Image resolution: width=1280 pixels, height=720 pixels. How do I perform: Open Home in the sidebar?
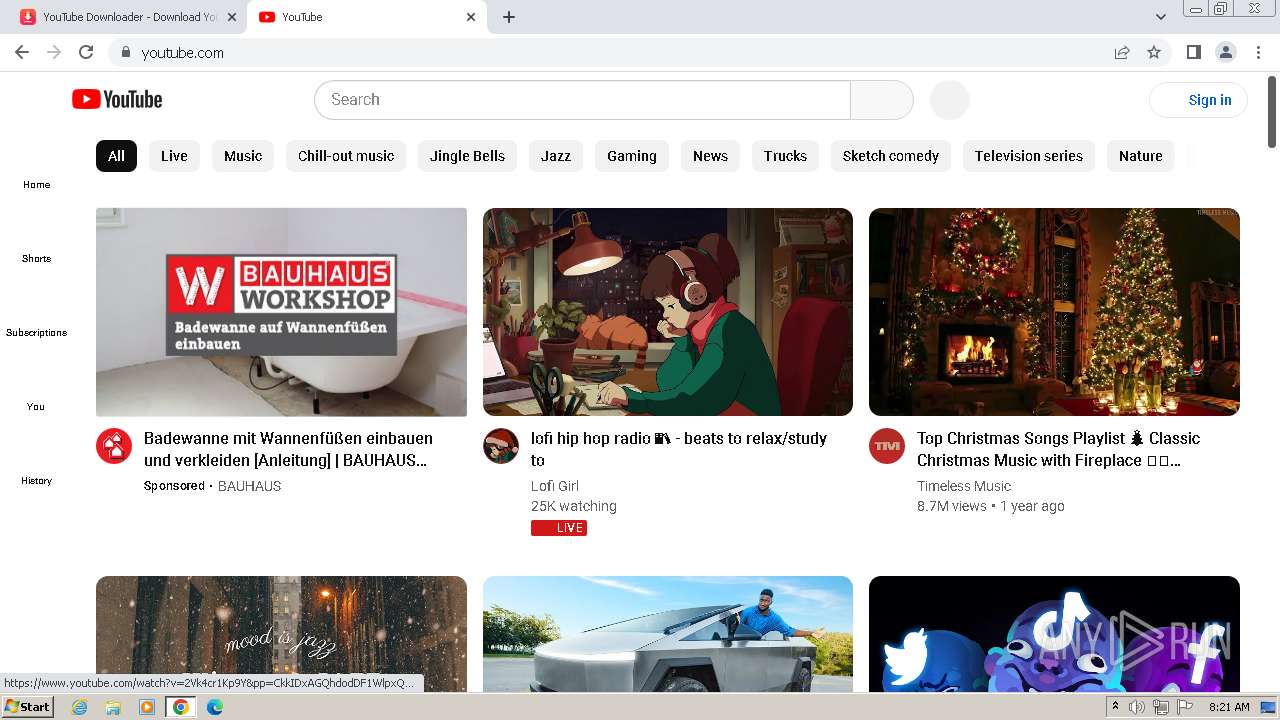click(x=36, y=184)
